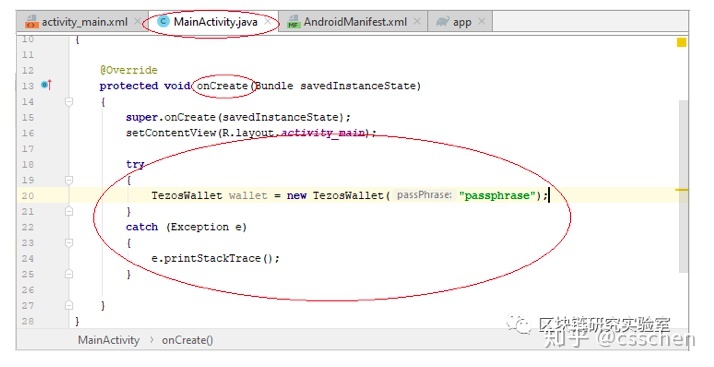Click the @Override annotation
This screenshot has width=714, height=367.
click(128, 70)
